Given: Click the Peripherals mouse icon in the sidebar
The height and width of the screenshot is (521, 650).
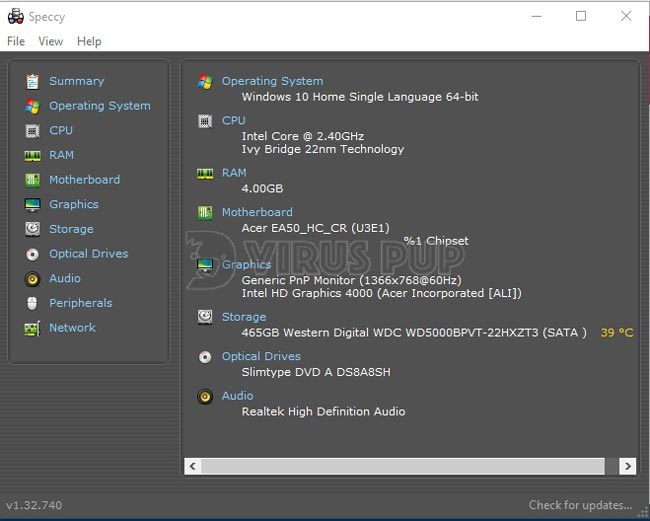Looking at the screenshot, I should point(32,303).
